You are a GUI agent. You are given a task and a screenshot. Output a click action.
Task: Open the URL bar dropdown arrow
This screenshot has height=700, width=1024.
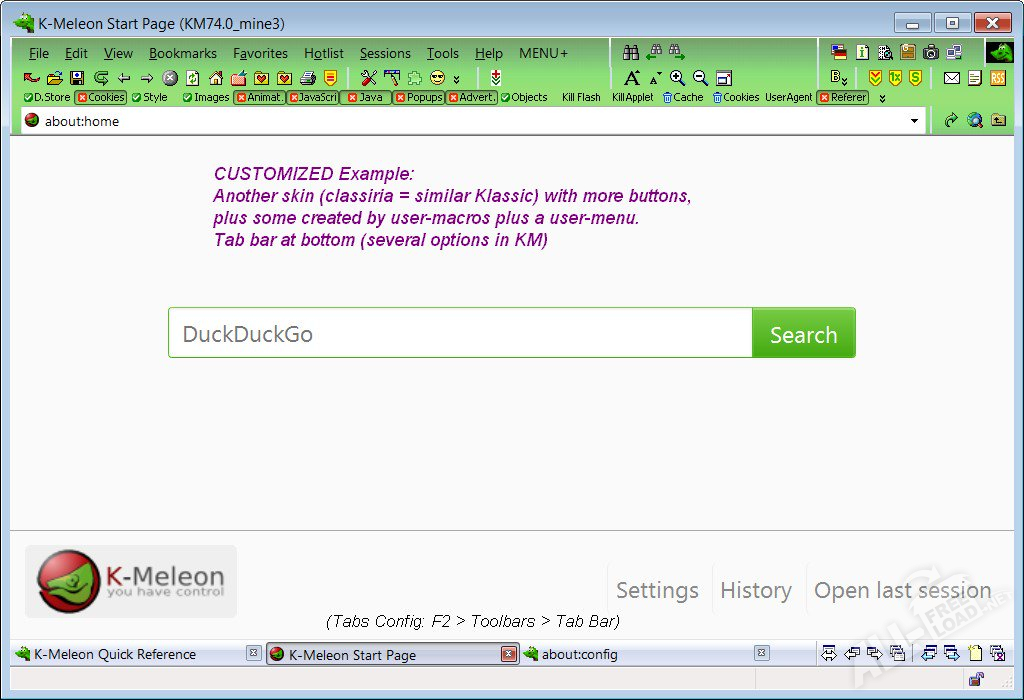click(914, 121)
